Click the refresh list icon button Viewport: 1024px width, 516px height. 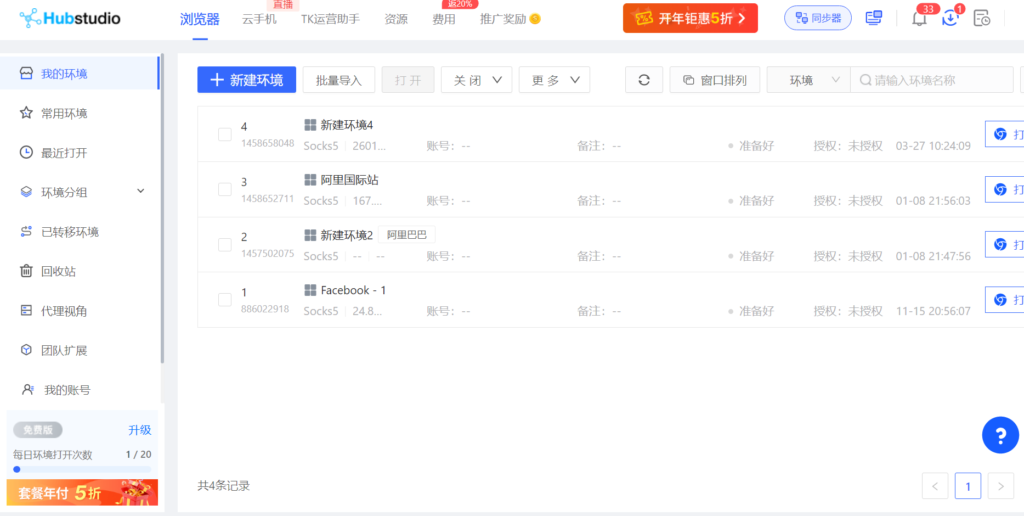(x=644, y=80)
